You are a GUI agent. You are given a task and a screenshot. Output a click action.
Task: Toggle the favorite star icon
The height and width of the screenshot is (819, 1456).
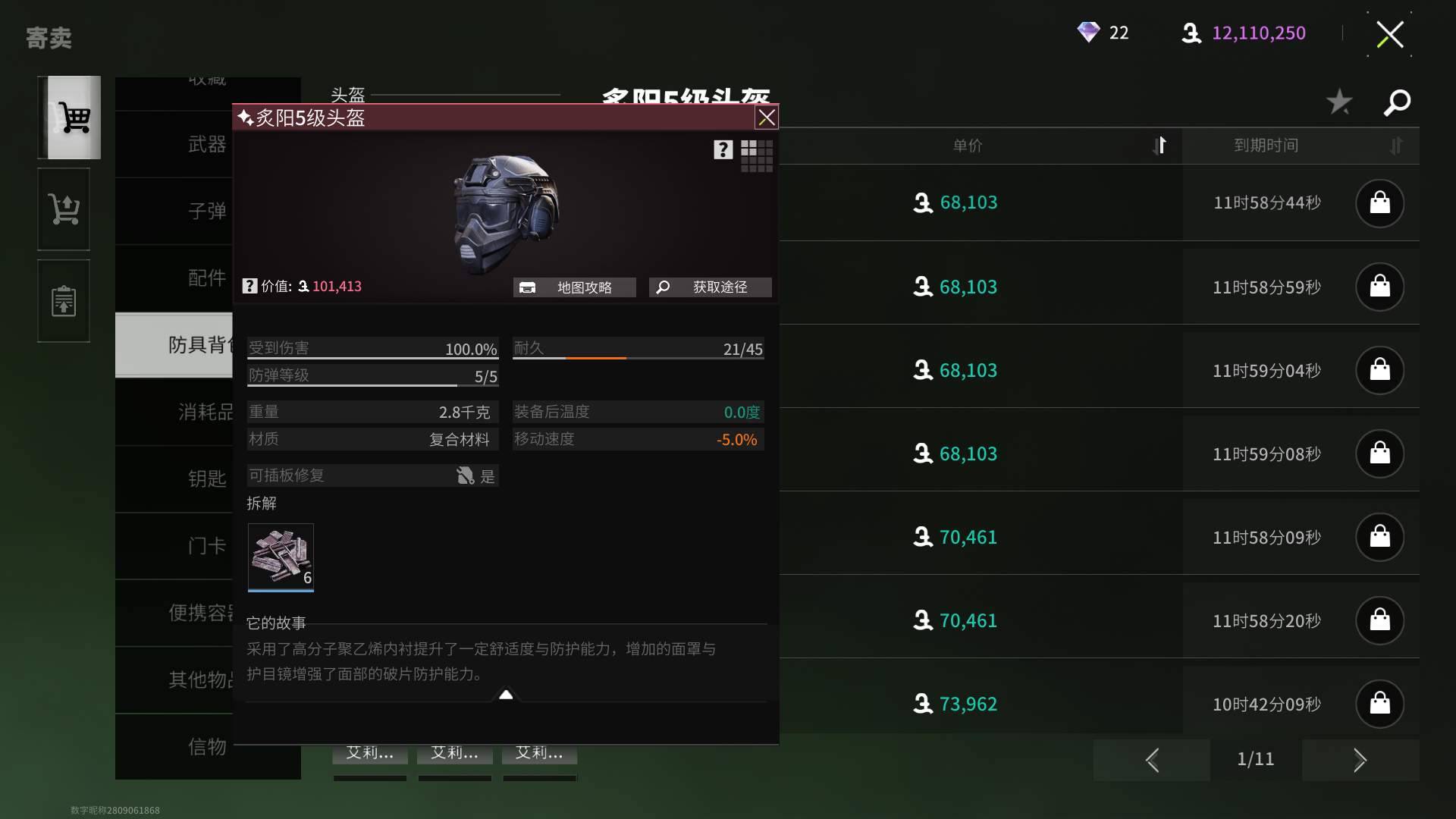coord(1339,102)
